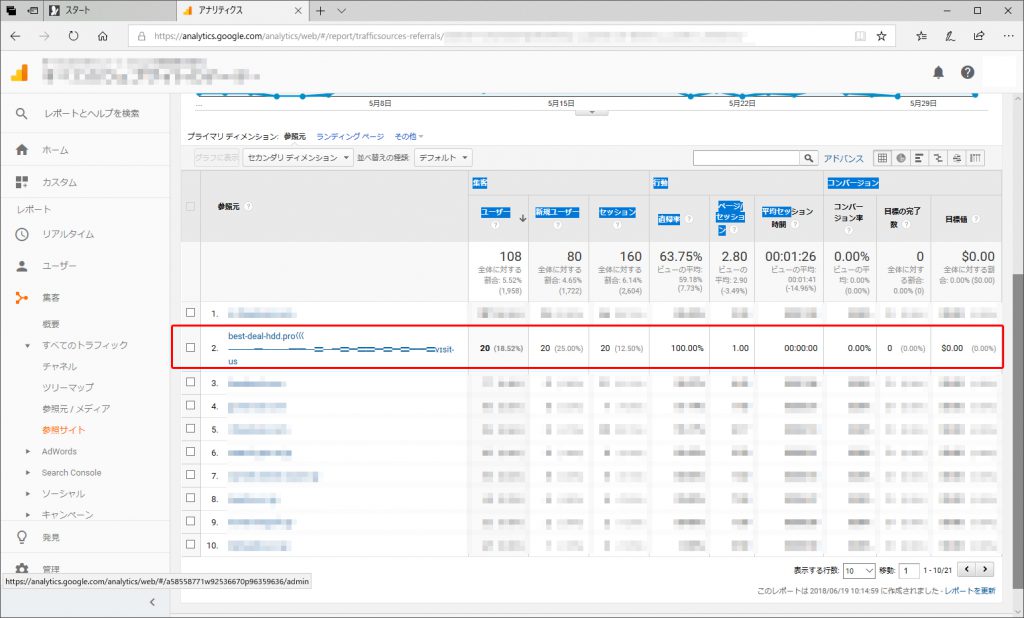This screenshot has height=618, width=1024.
Task: Click the 移動 row number field
Action: (908, 570)
